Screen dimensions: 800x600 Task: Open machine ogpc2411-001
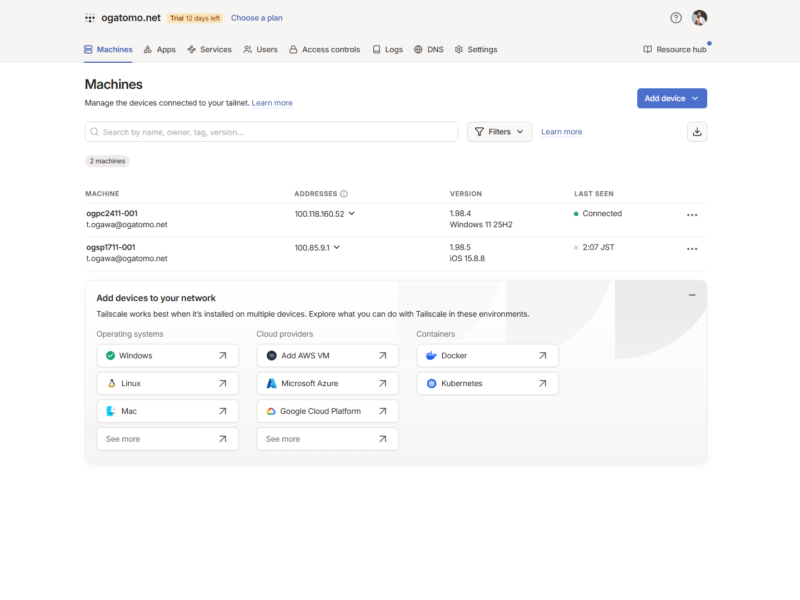point(112,213)
